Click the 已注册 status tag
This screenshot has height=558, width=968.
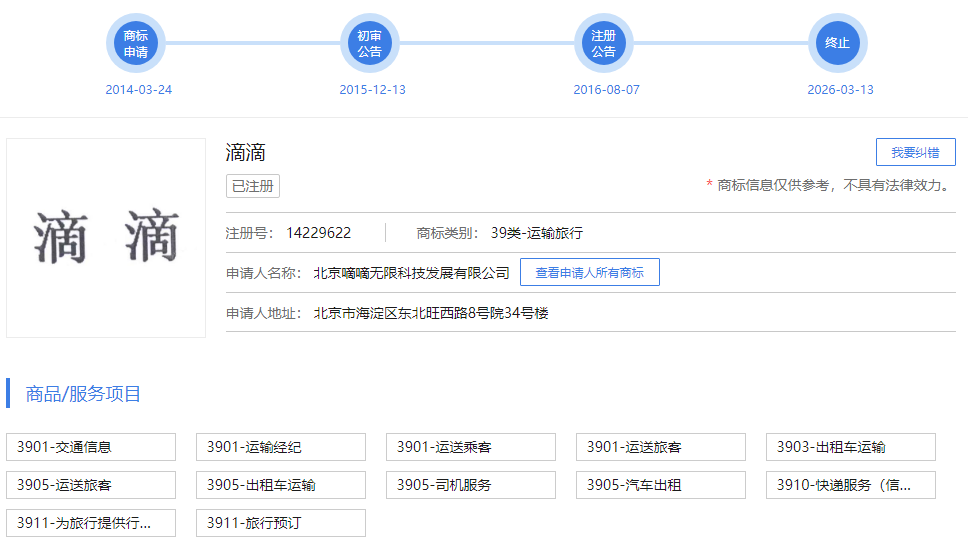tap(252, 186)
